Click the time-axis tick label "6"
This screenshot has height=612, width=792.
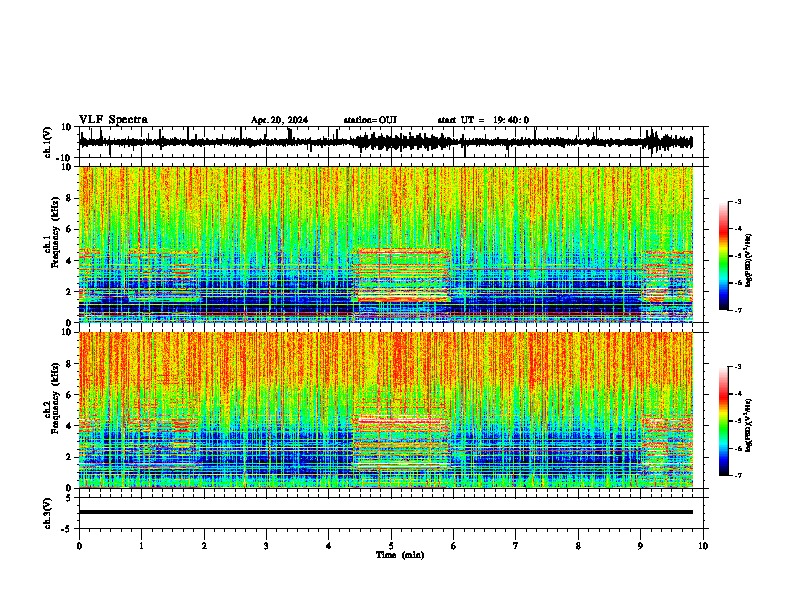point(454,546)
